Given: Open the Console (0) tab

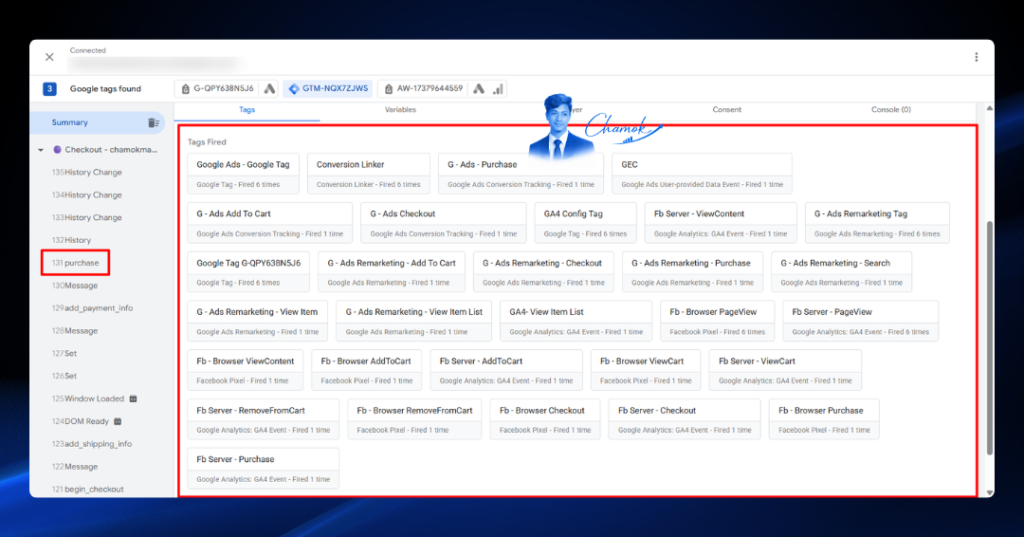Looking at the screenshot, I should pos(891,110).
